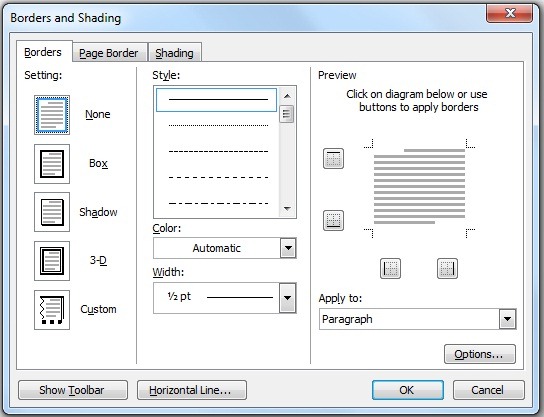Open the Color dropdown showing Automatic
This screenshot has width=544, height=417.
pyautogui.click(x=225, y=248)
